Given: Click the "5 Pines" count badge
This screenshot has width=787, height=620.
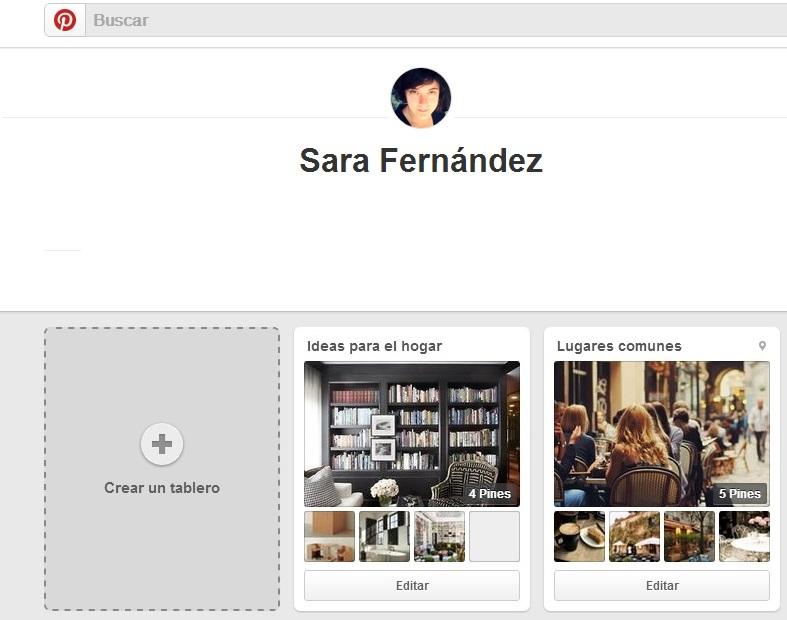Looking at the screenshot, I should (739, 493).
